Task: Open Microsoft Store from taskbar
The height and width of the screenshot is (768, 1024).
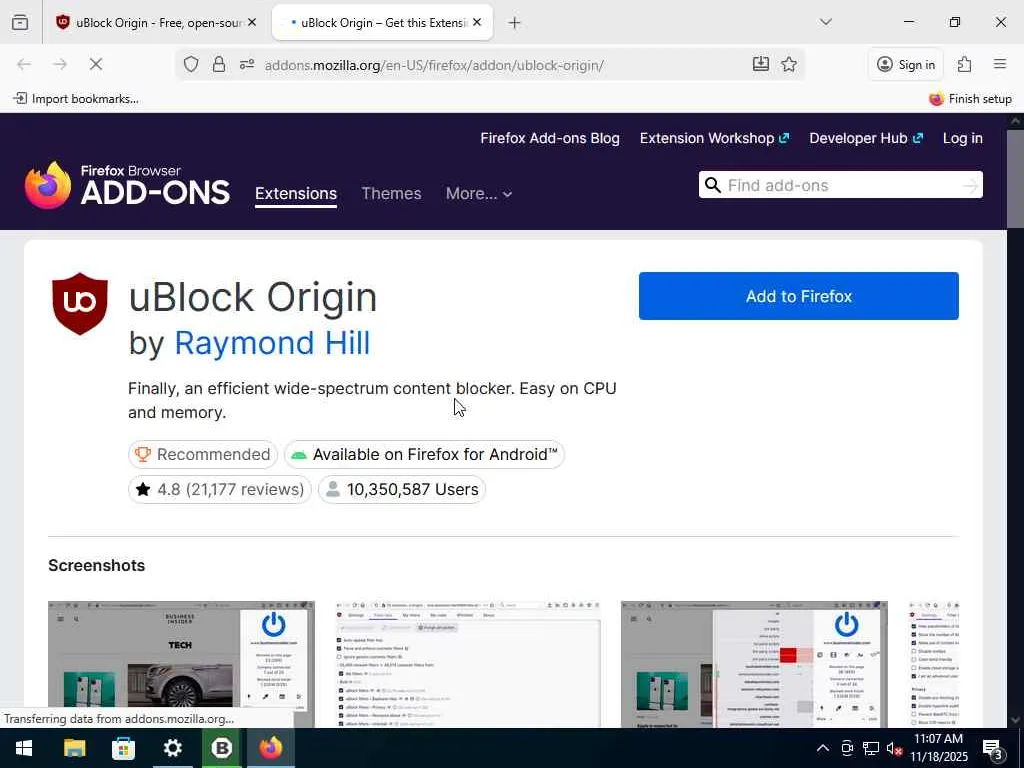Action: tap(123, 748)
